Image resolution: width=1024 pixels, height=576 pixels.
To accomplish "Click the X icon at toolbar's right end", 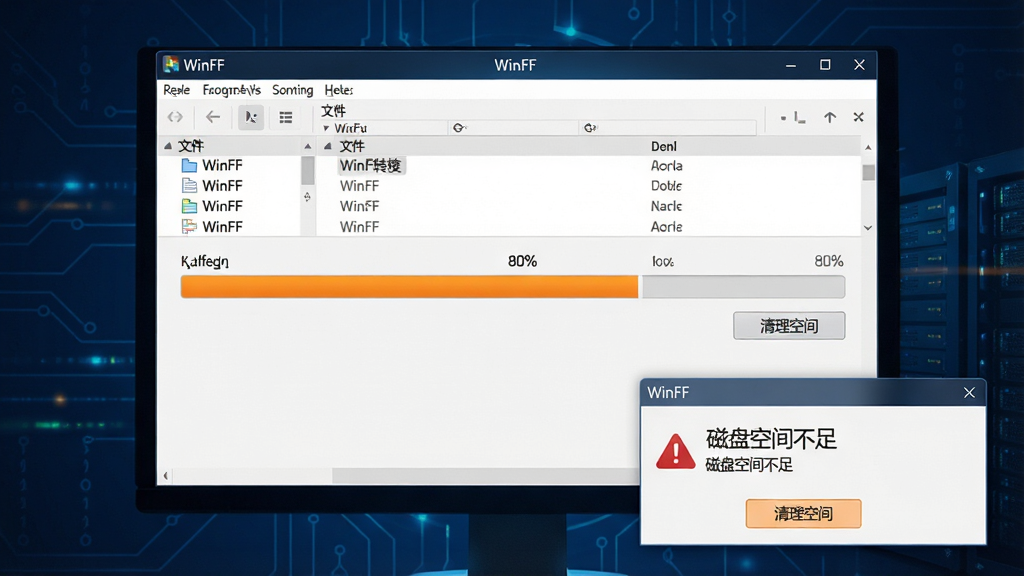I will click(858, 117).
